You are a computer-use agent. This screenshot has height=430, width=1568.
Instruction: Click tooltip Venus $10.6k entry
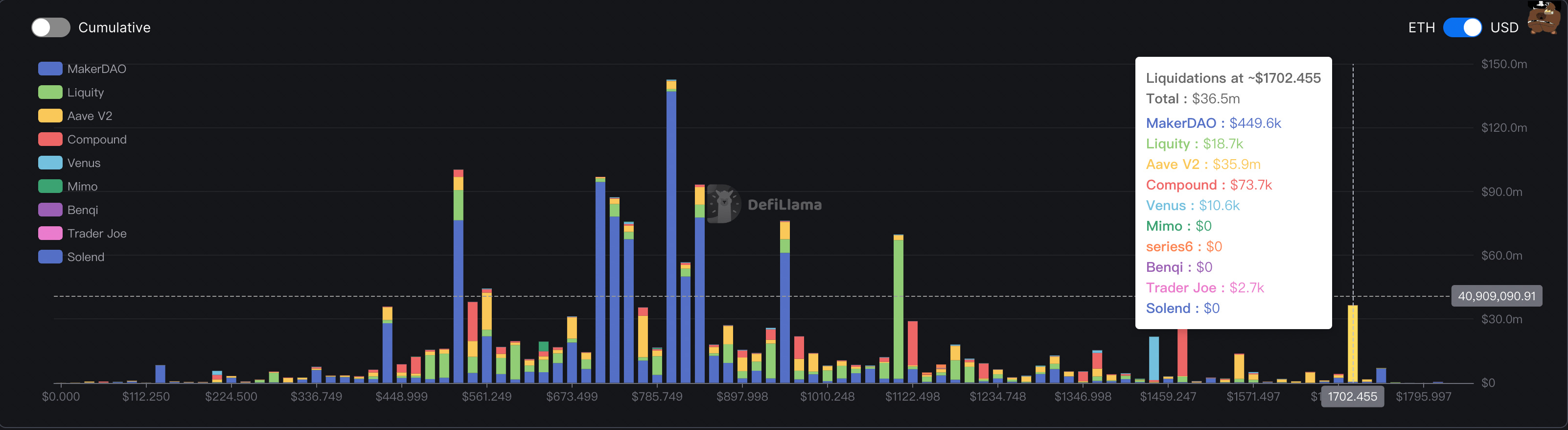point(1193,206)
